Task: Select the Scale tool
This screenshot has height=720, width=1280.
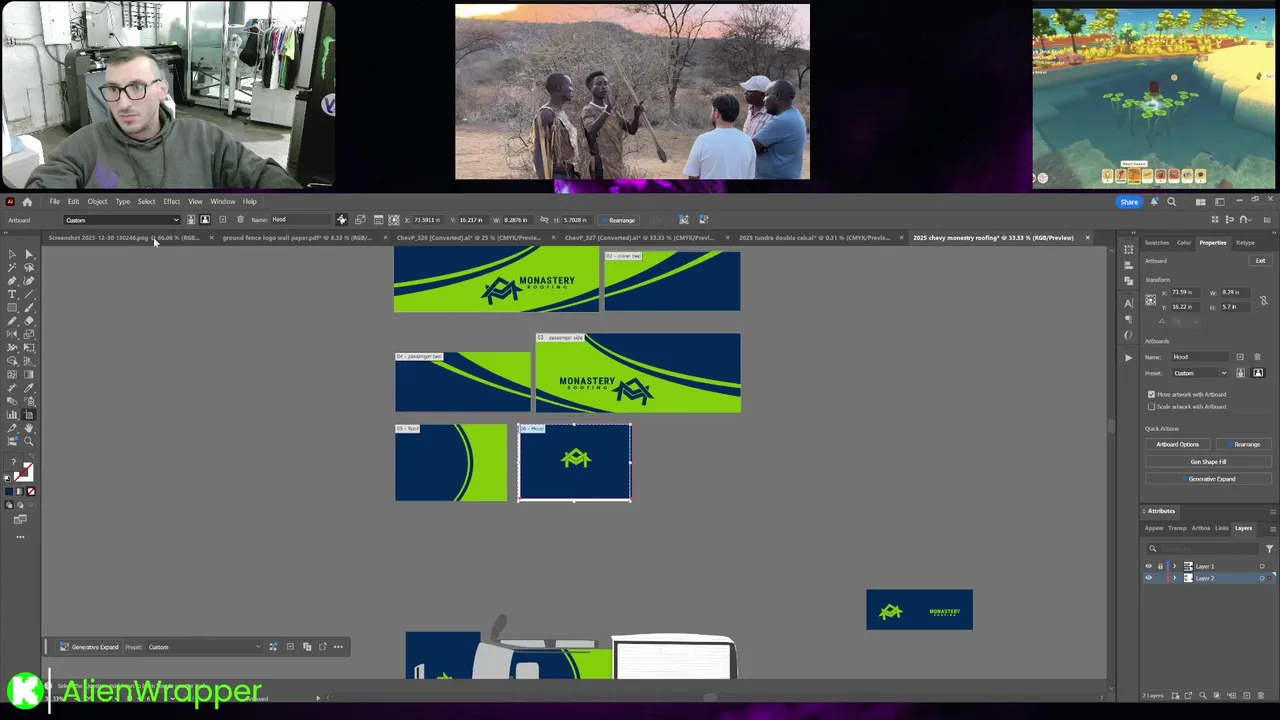Action: coord(29,334)
